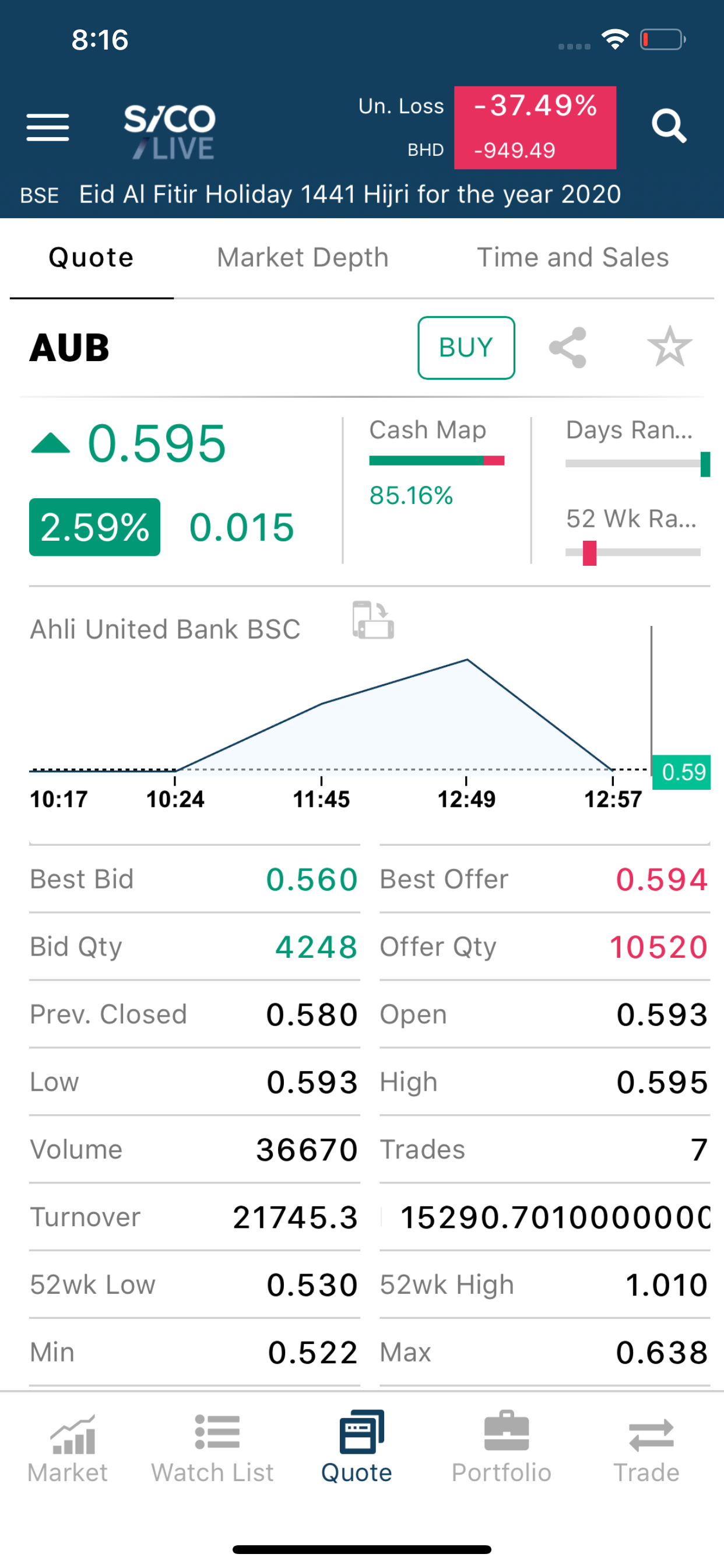724x1568 pixels.
Task: Tap the SICO Live logo
Action: coord(170,131)
